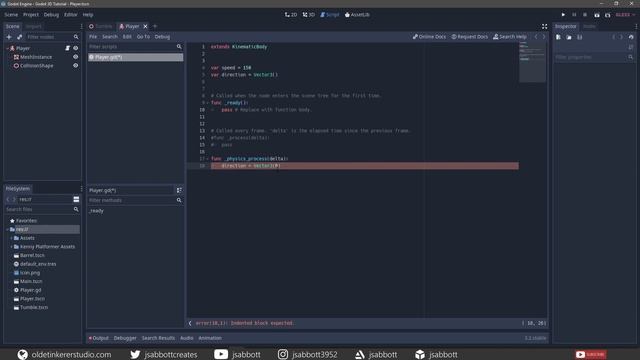Switch to the 2D workspace

point(291,15)
